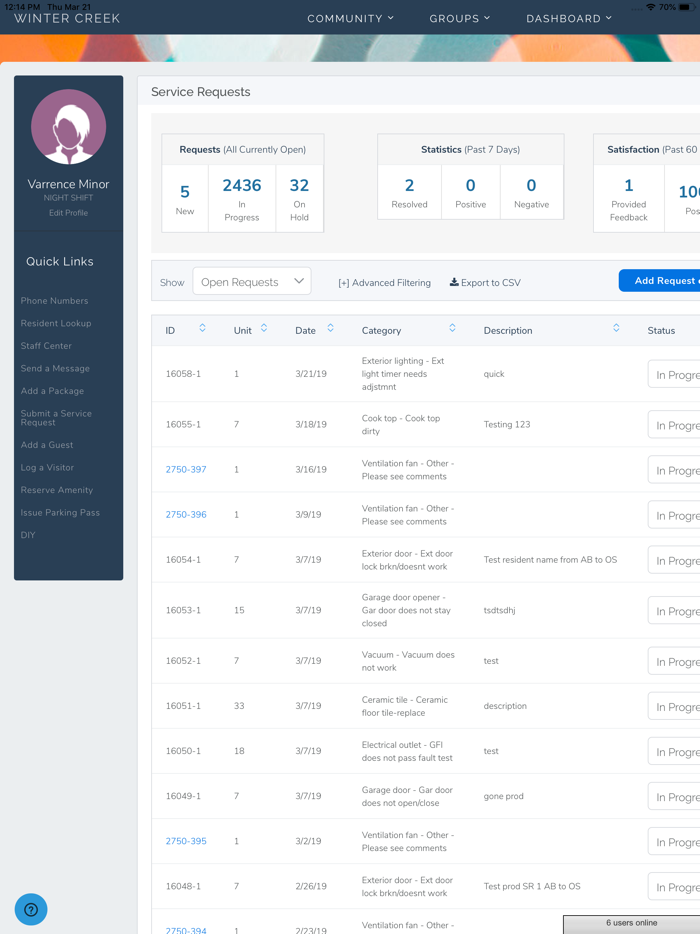Click Edit Profile link
700x934 pixels.
pos(68,213)
